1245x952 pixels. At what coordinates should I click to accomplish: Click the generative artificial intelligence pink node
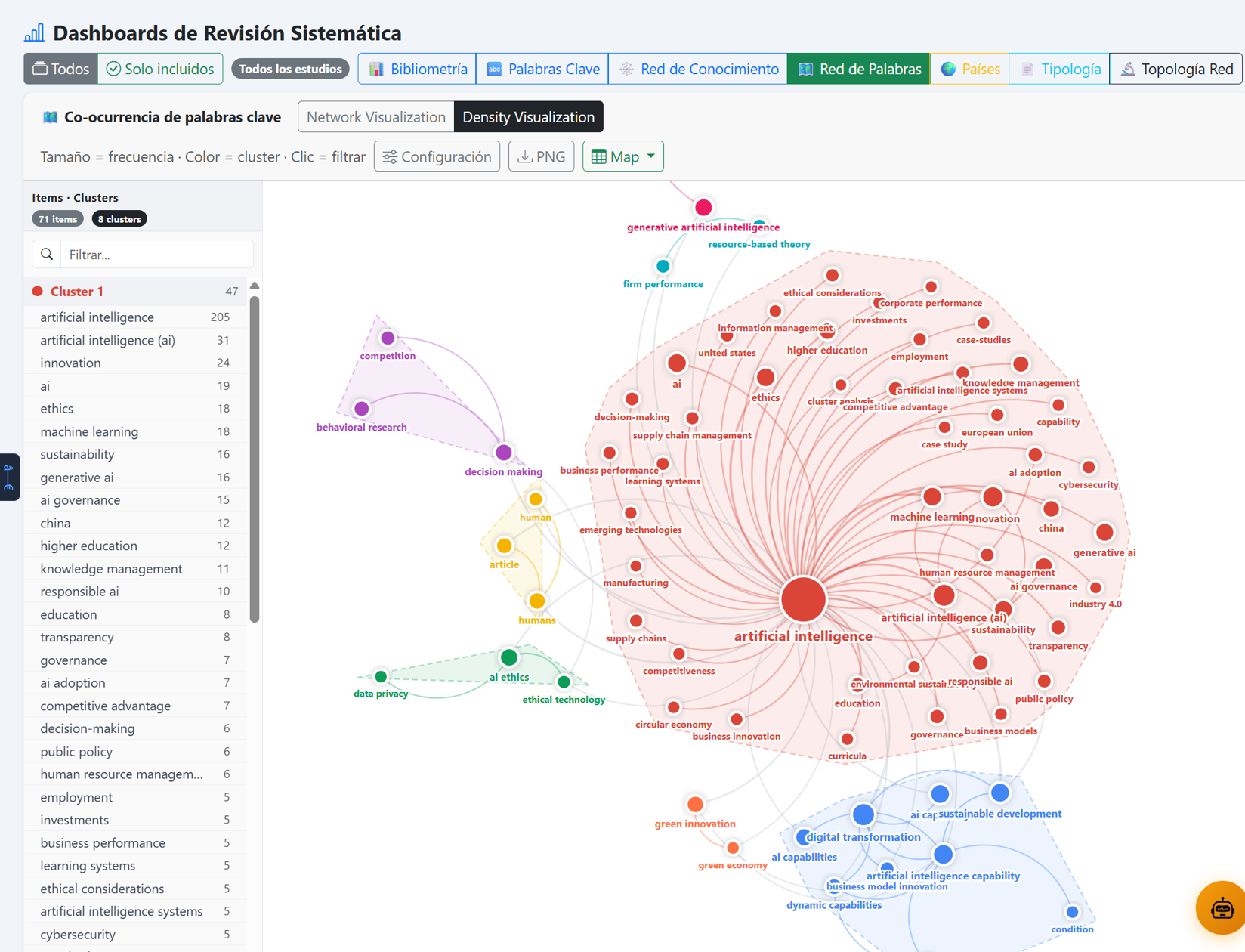703,207
